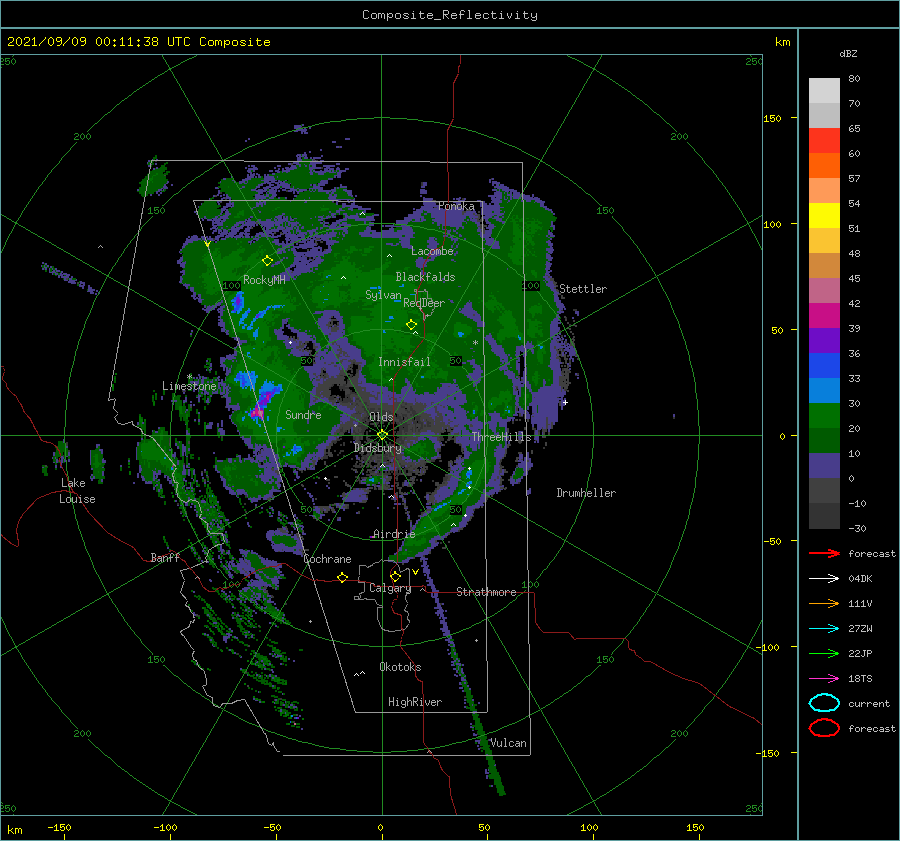The height and width of the screenshot is (841, 900).
Task: Click the Lacombe city label
Action: click(x=432, y=251)
